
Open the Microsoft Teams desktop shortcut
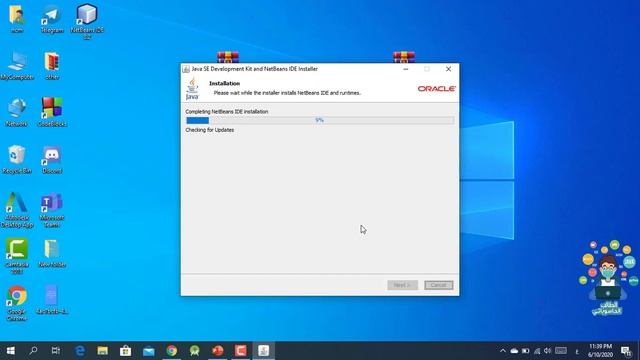coord(52,210)
